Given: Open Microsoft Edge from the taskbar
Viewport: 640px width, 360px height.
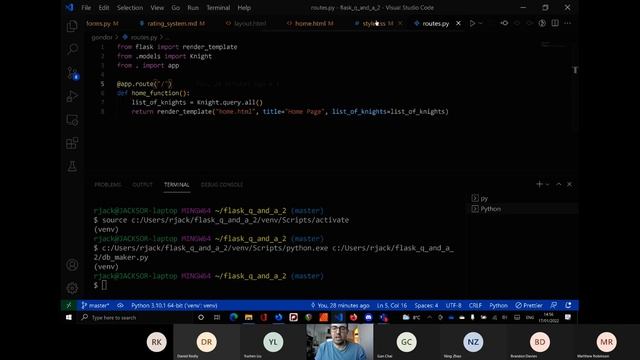Looking at the screenshot, I should 233,318.
